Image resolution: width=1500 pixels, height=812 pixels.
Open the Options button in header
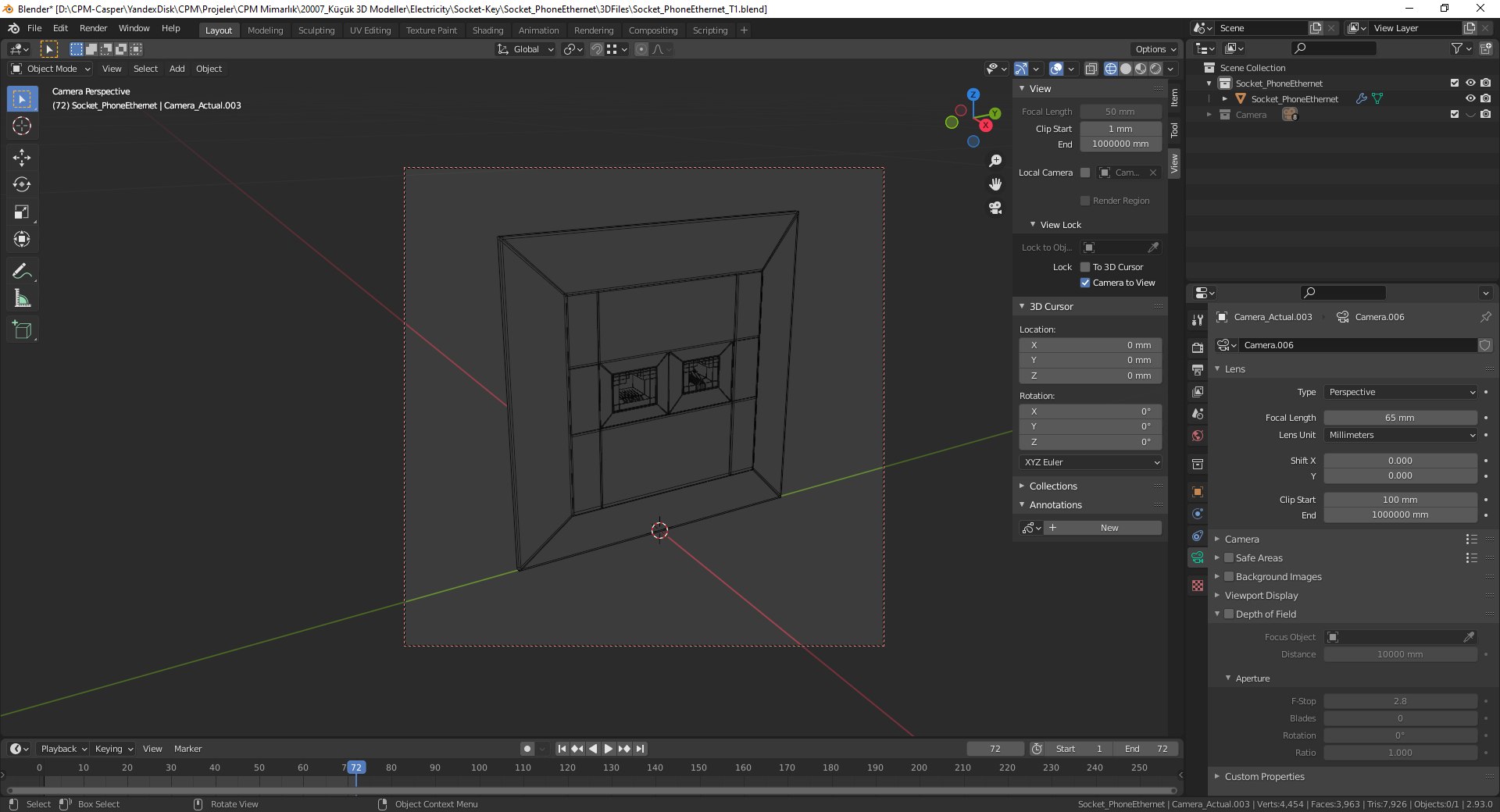tap(1155, 49)
